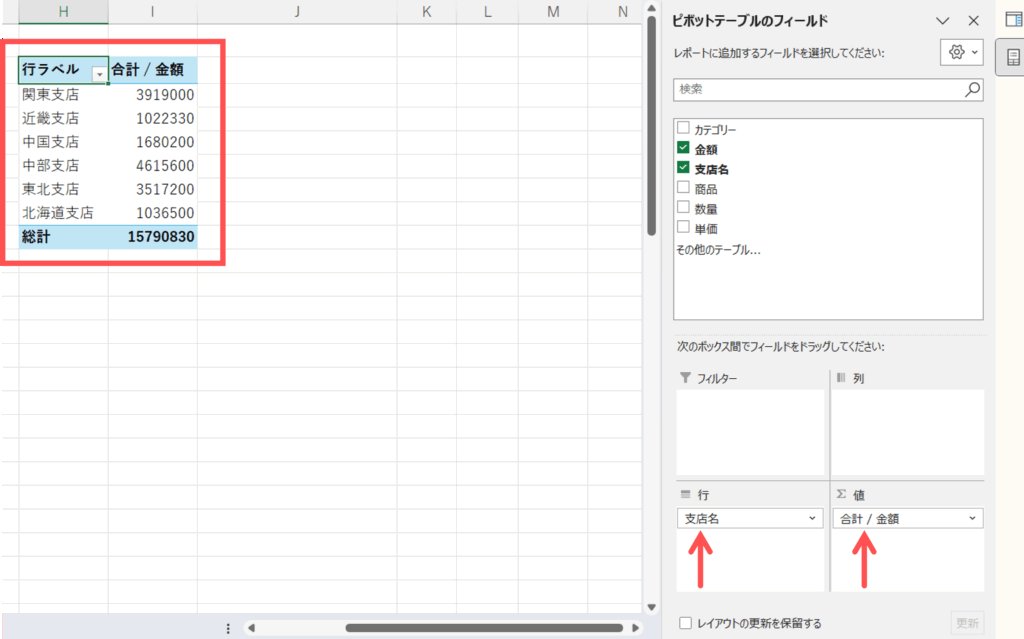Open the pane options chevron beside the title
The height and width of the screenshot is (639, 1024).
click(x=941, y=21)
